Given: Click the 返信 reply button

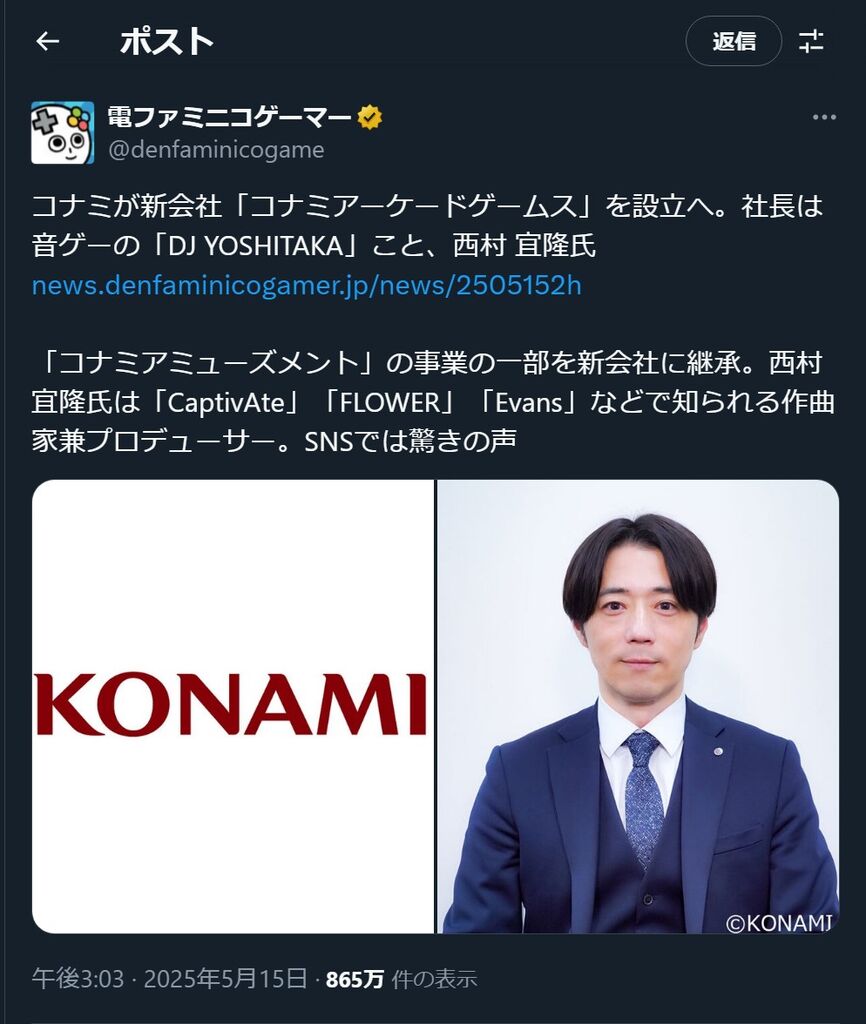Looking at the screenshot, I should point(733,41).
